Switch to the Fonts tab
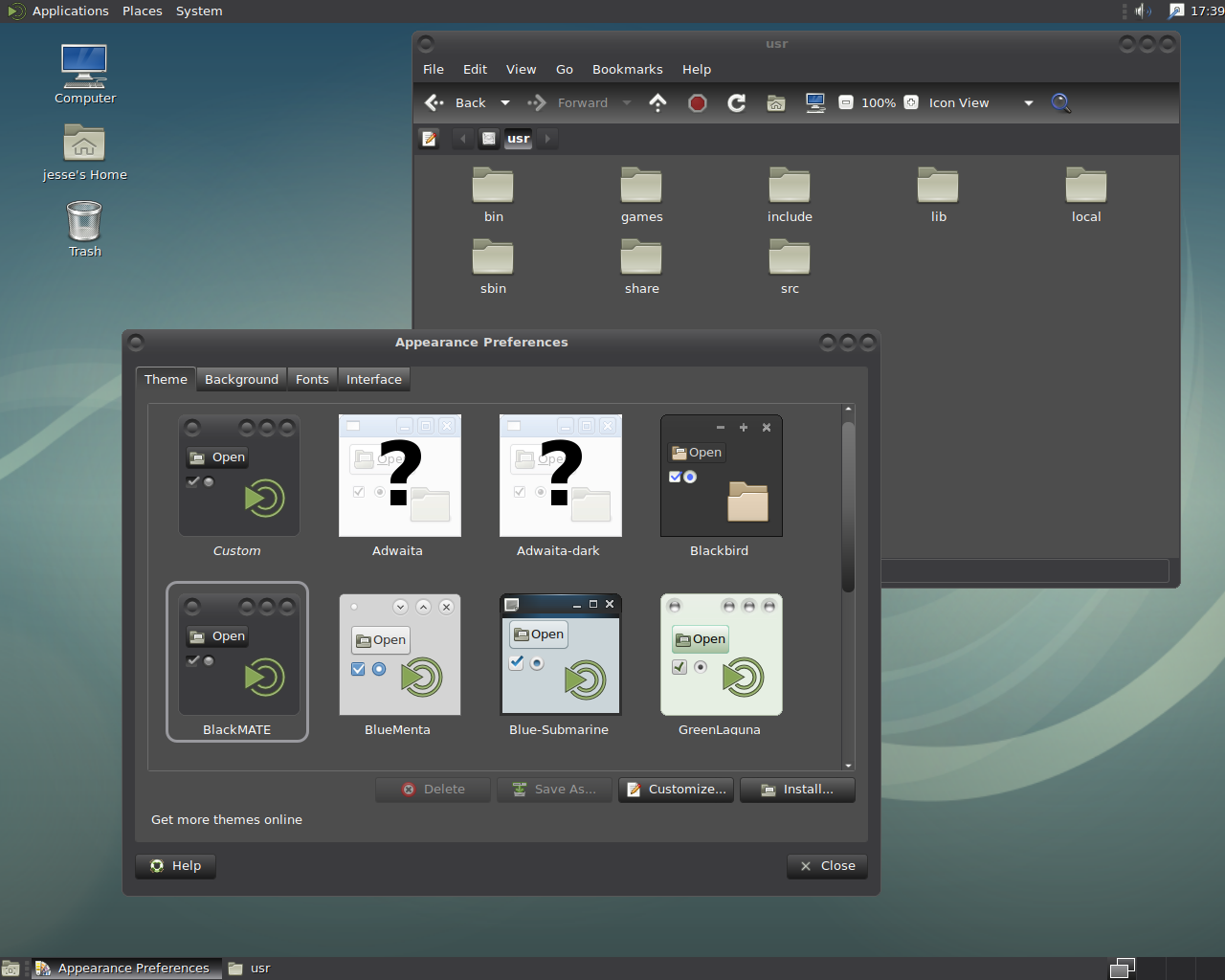 pyautogui.click(x=312, y=379)
